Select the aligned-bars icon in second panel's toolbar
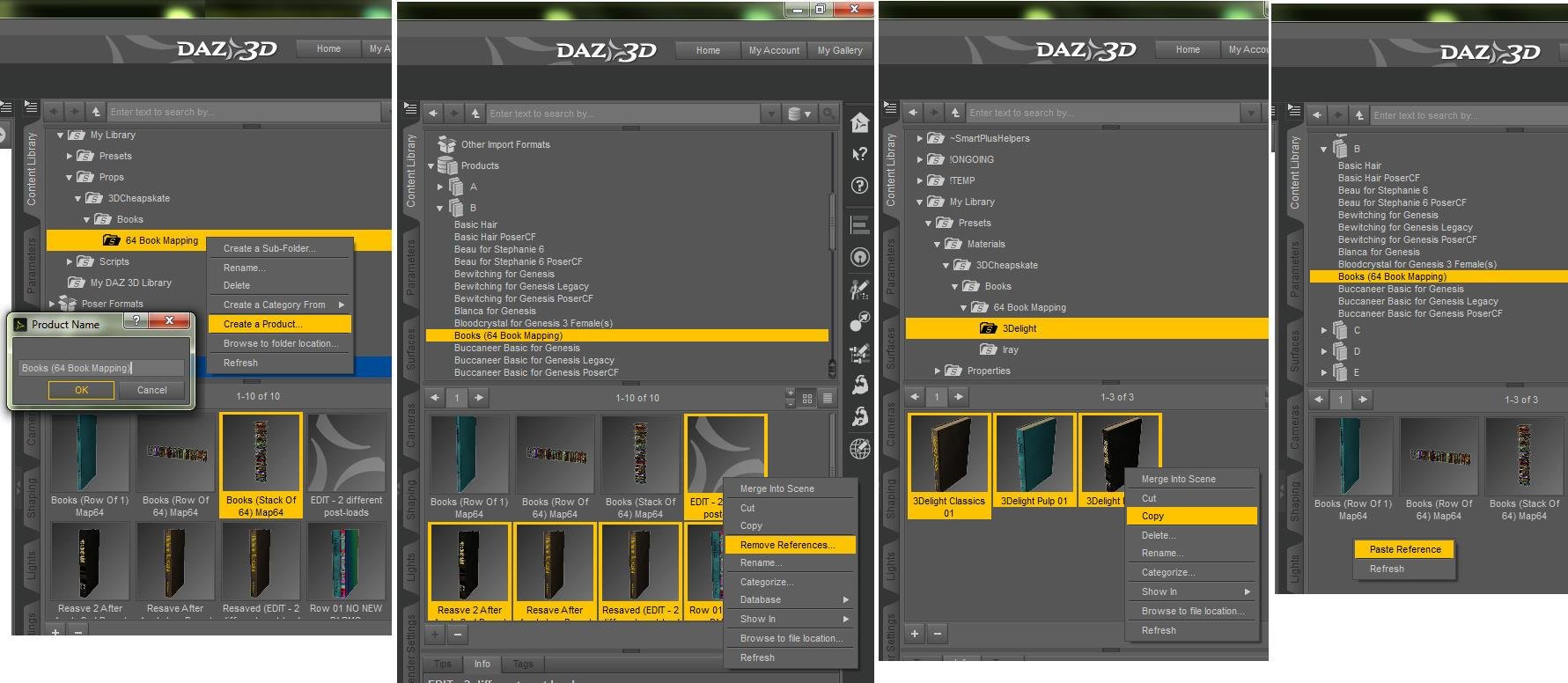Image resolution: width=1568 pixels, height=683 pixels. pos(860,224)
